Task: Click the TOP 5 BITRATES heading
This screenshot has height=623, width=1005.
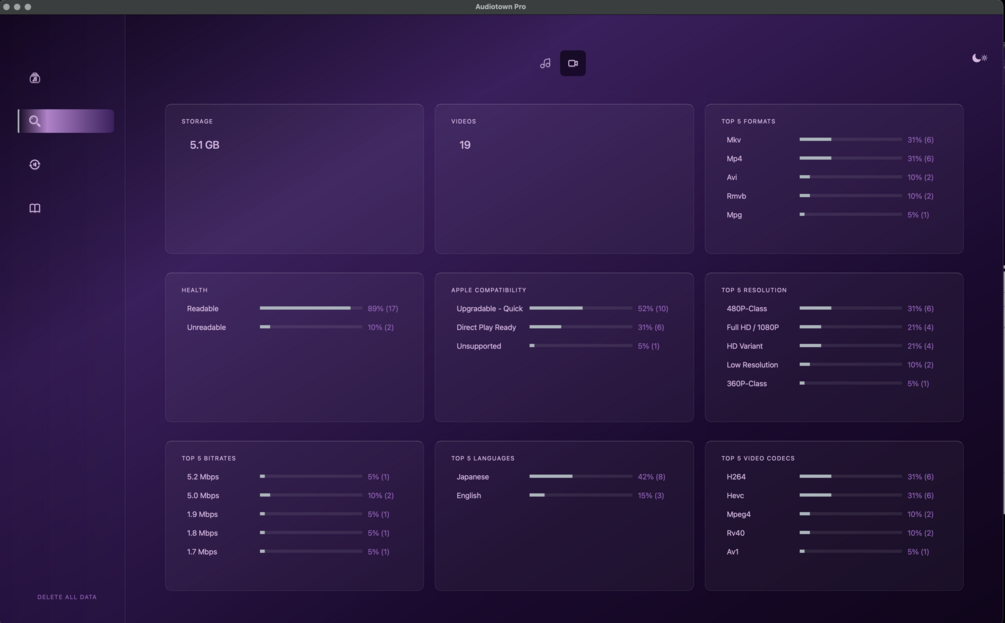Action: [208, 458]
